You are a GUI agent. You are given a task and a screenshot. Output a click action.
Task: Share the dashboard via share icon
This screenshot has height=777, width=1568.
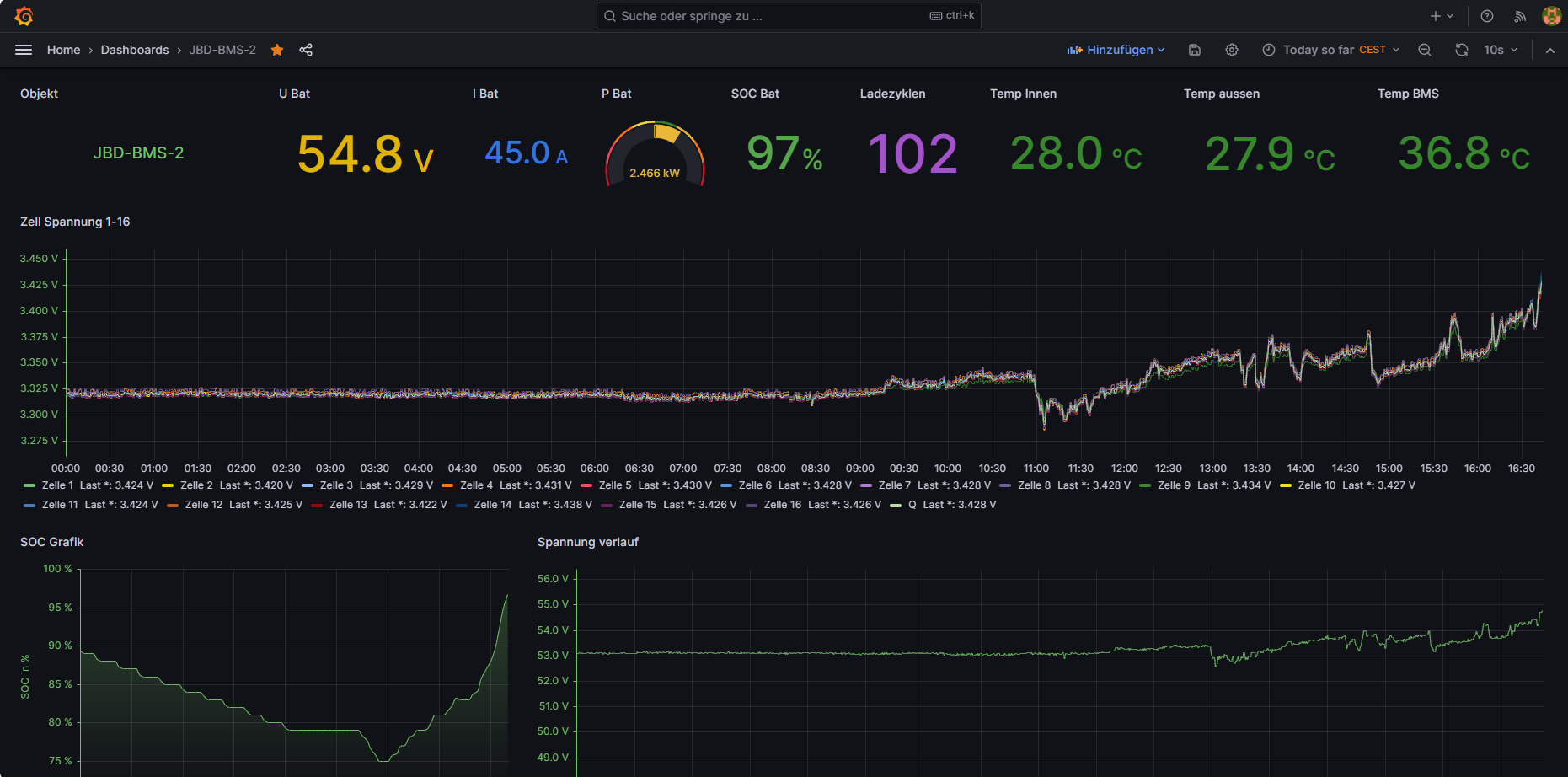click(306, 50)
